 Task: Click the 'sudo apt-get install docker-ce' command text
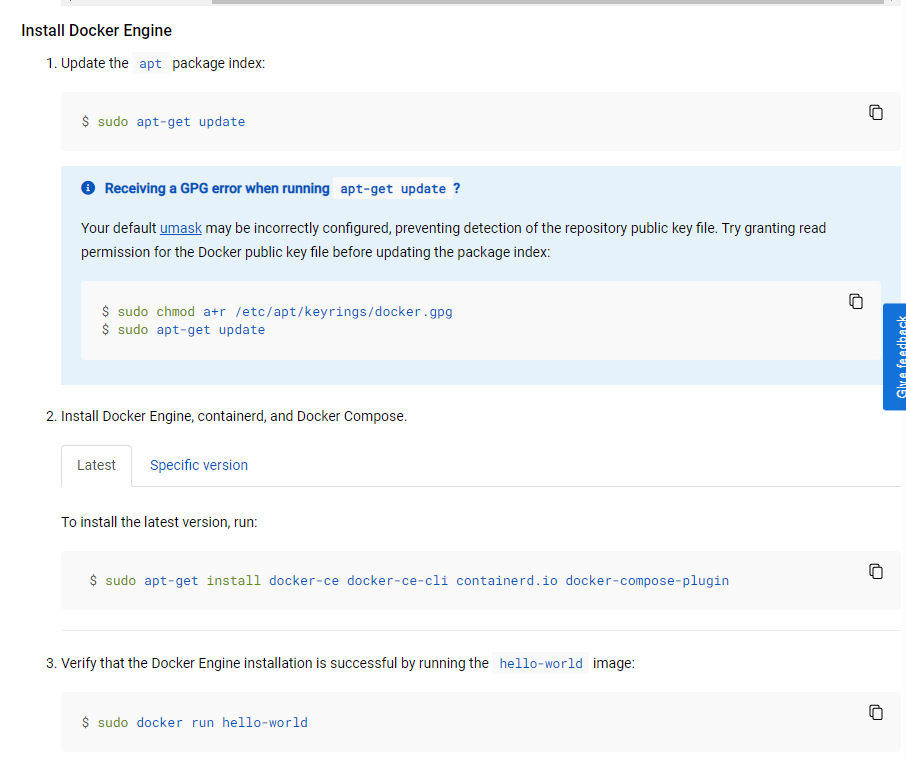pos(409,580)
